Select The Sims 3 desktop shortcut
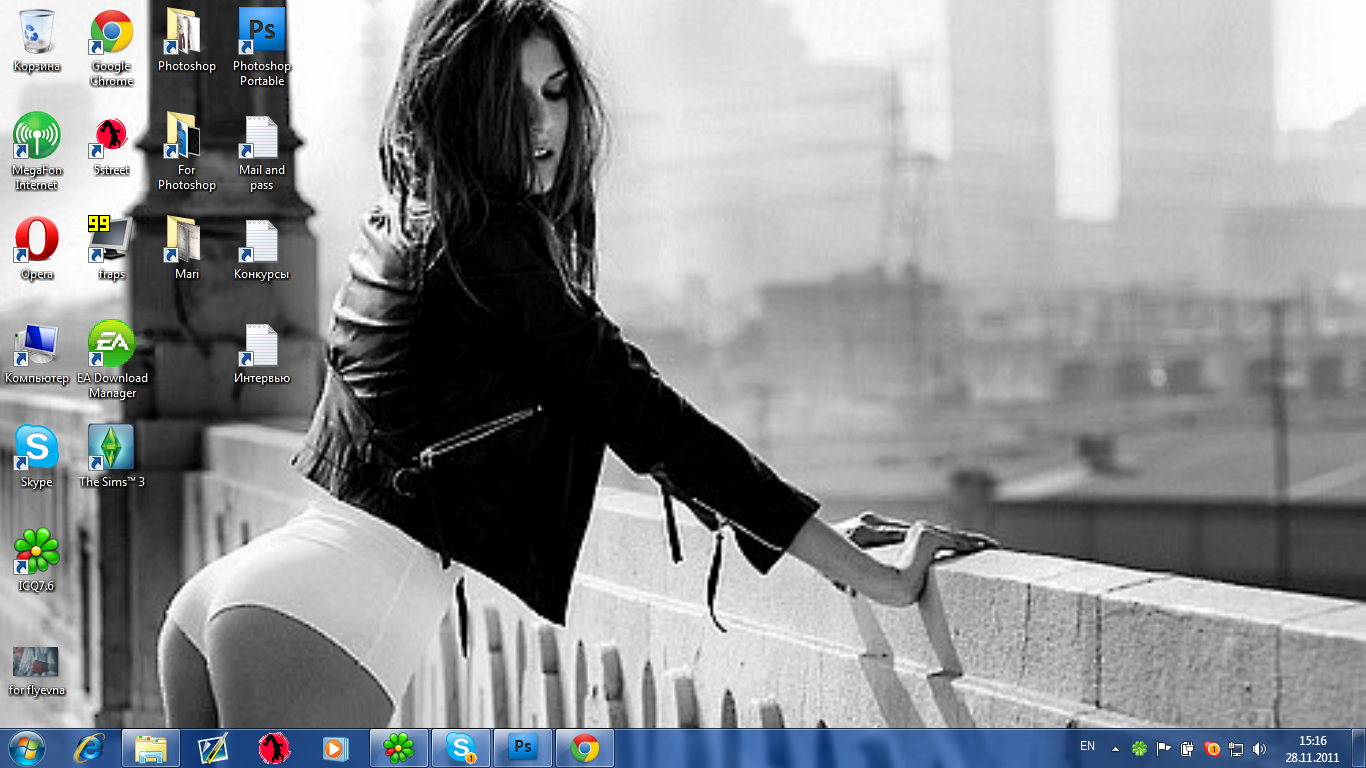Image resolution: width=1366 pixels, height=768 pixels. click(x=112, y=457)
